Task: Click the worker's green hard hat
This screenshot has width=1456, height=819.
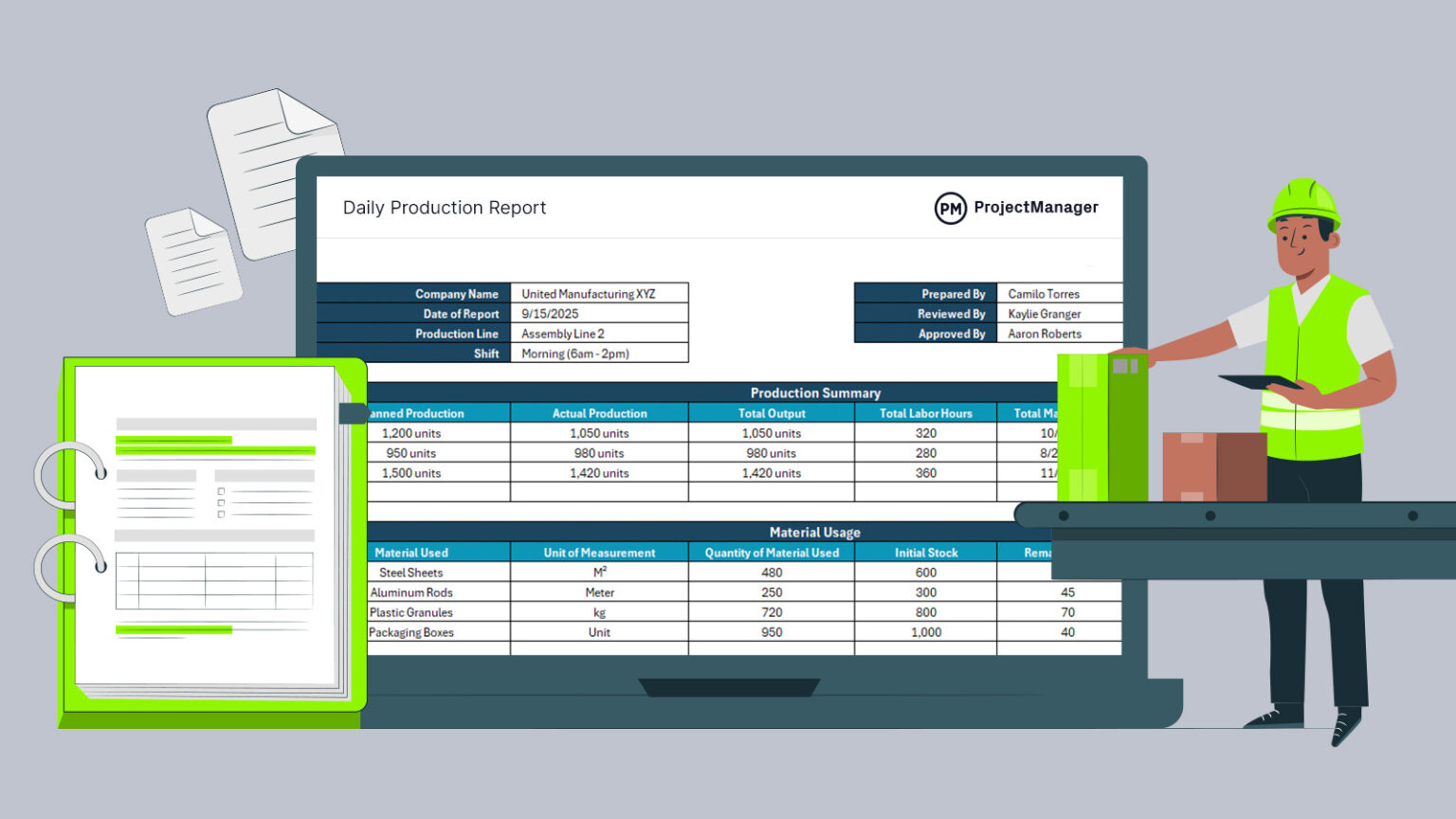Action: (x=1305, y=199)
